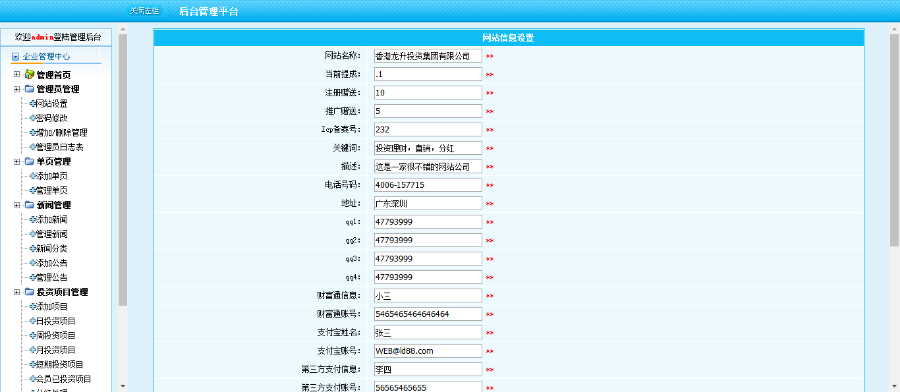Open 添加公告 in sidebar

click(52, 263)
